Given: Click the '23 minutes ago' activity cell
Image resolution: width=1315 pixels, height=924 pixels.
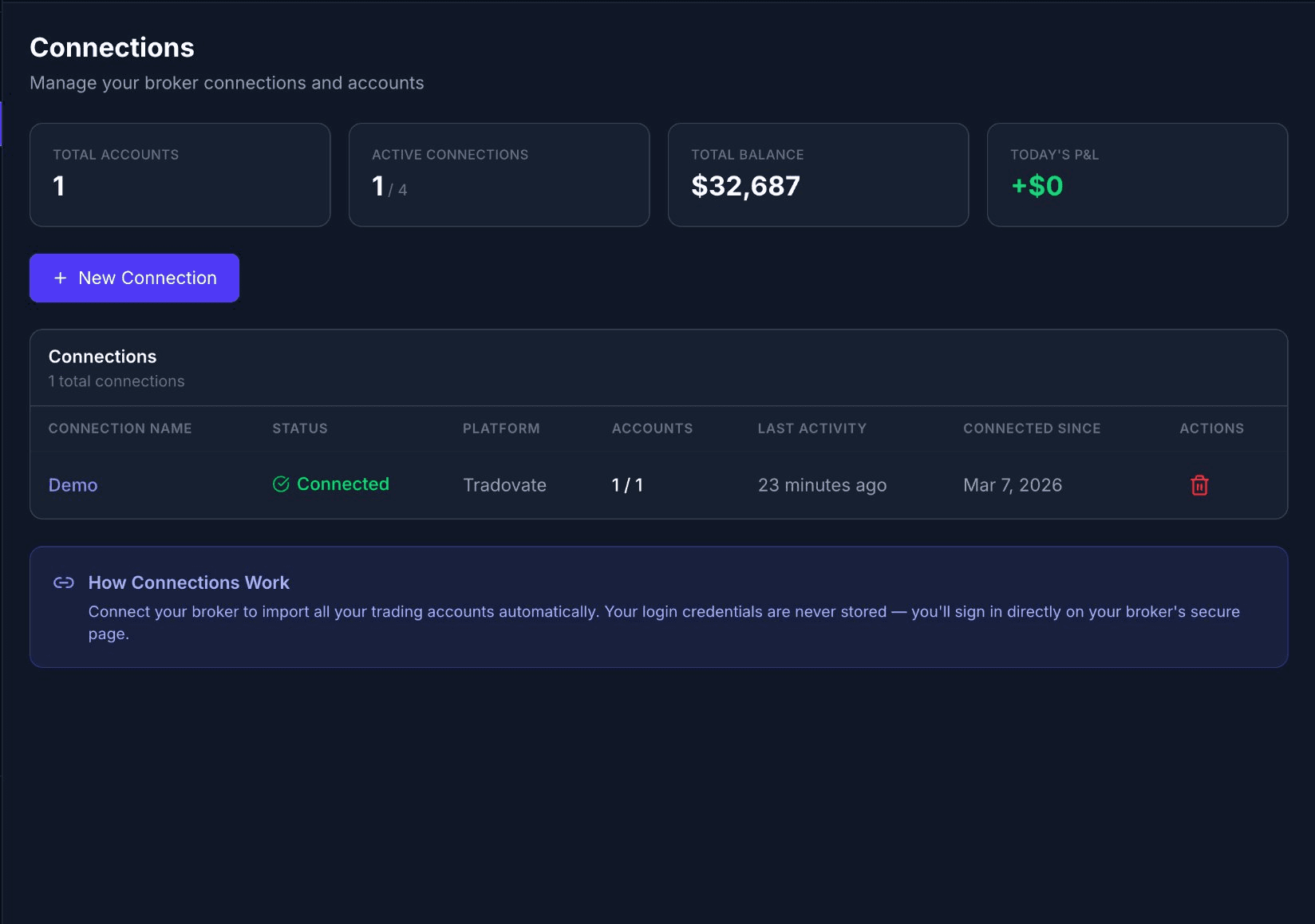Looking at the screenshot, I should [822, 485].
